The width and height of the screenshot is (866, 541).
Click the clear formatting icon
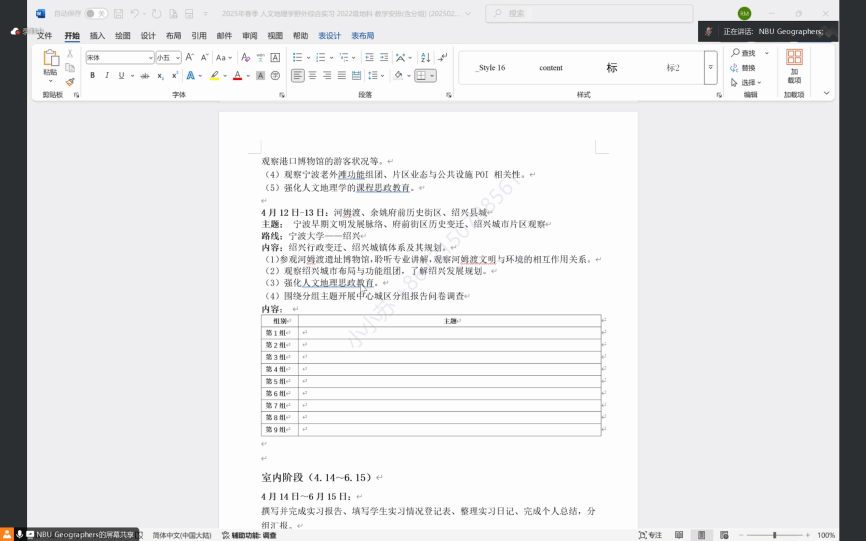pyautogui.click(x=246, y=57)
